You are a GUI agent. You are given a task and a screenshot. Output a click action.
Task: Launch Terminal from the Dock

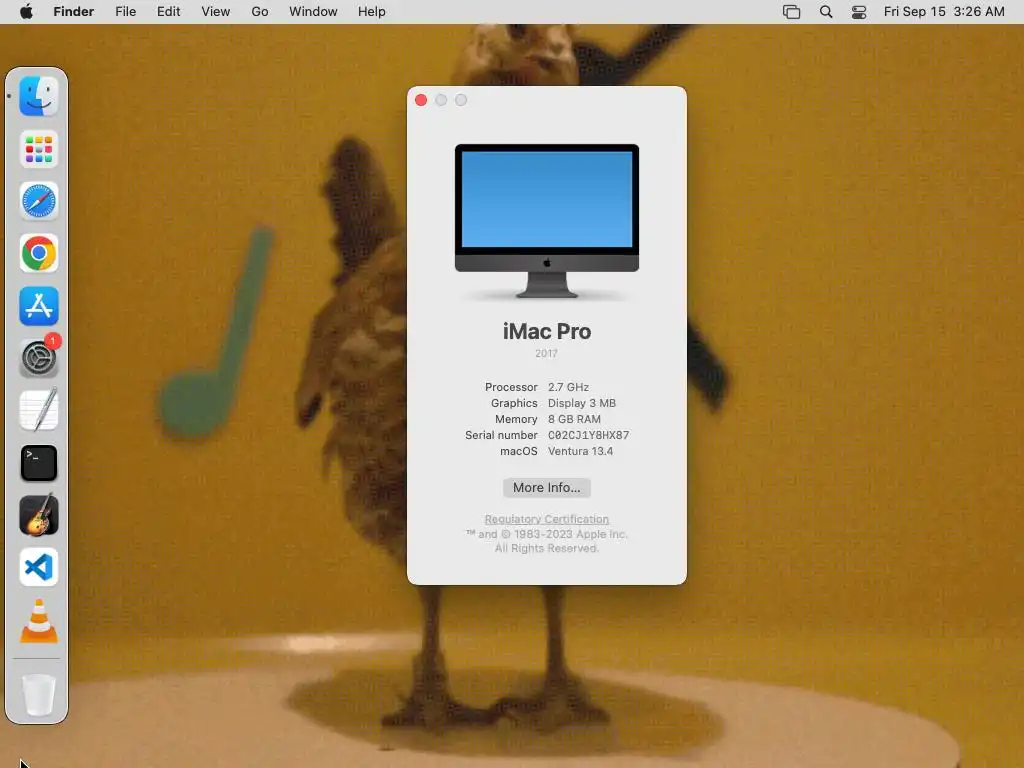point(39,463)
